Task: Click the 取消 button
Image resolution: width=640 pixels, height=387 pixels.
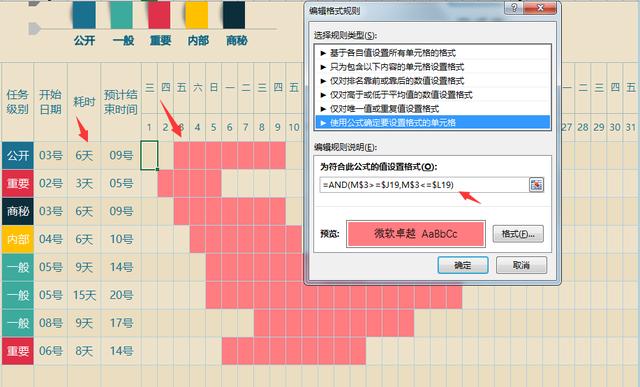Action: click(521, 265)
